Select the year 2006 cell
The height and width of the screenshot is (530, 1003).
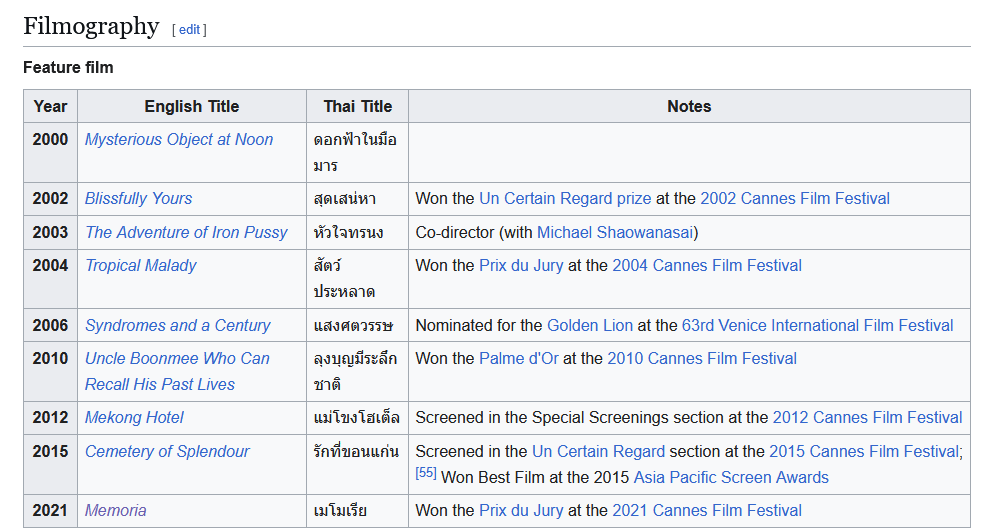pos(51,325)
